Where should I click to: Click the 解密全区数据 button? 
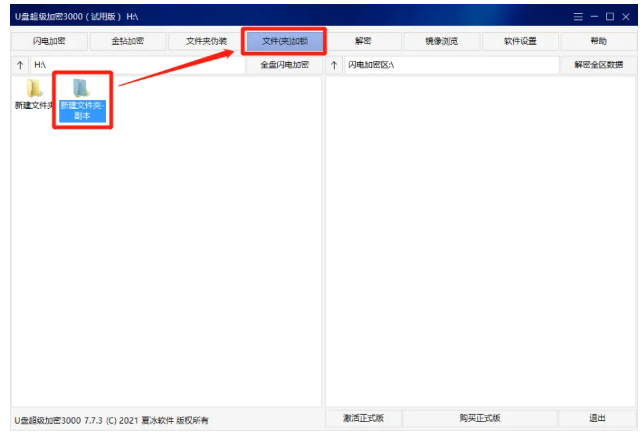tap(598, 65)
